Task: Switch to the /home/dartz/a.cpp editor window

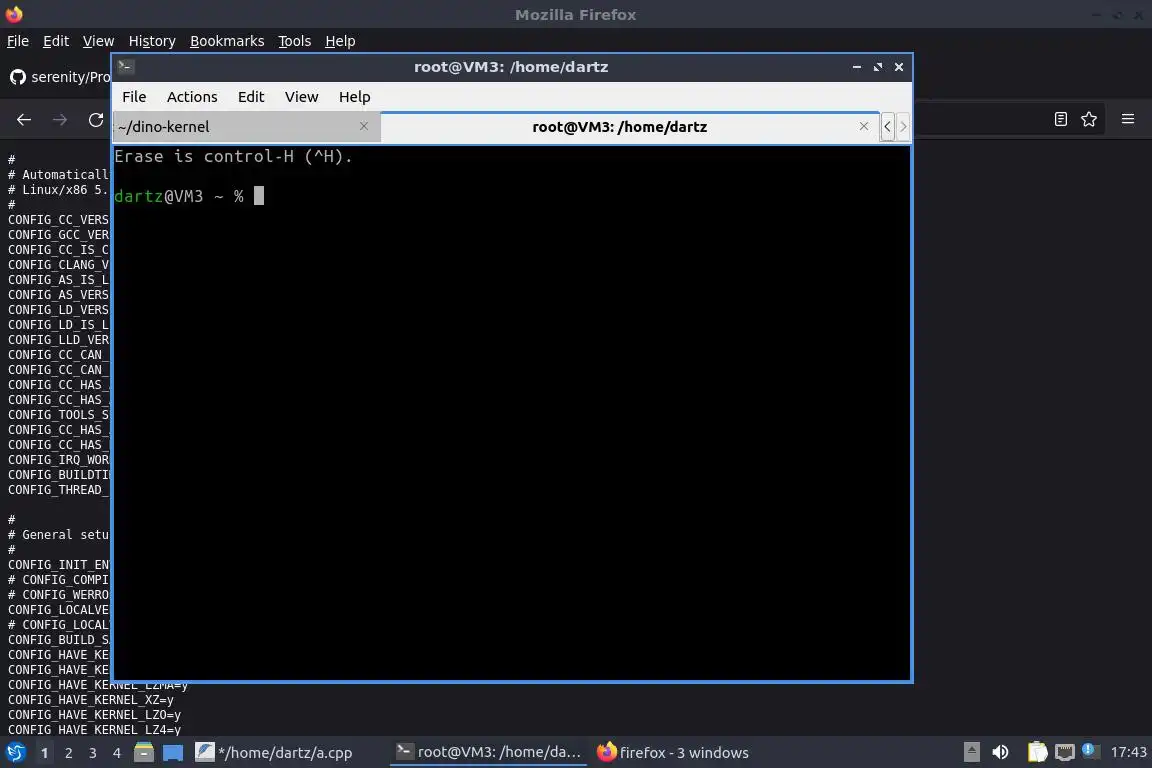Action: point(274,753)
